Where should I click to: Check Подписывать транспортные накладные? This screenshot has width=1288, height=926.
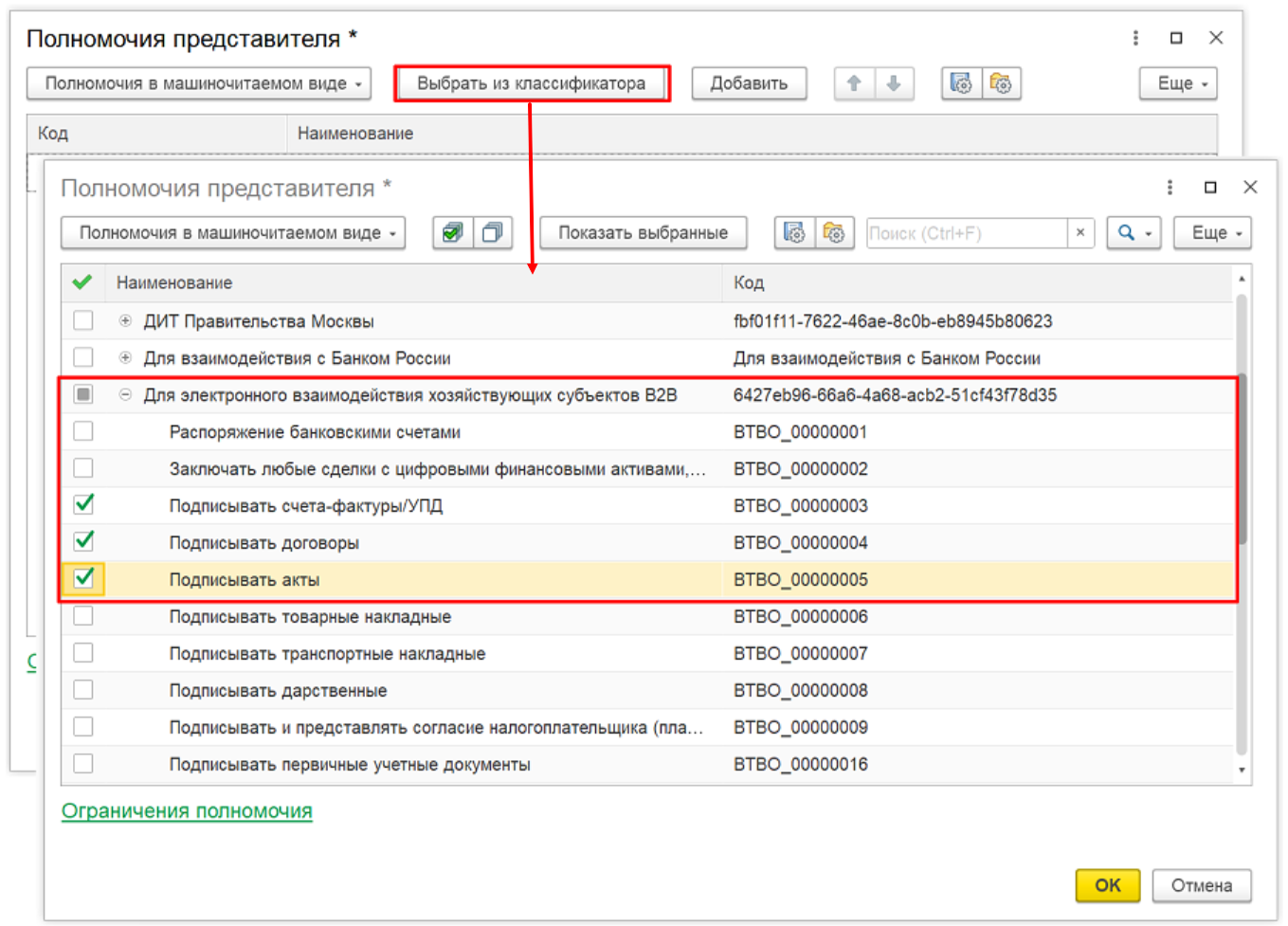[x=83, y=653]
